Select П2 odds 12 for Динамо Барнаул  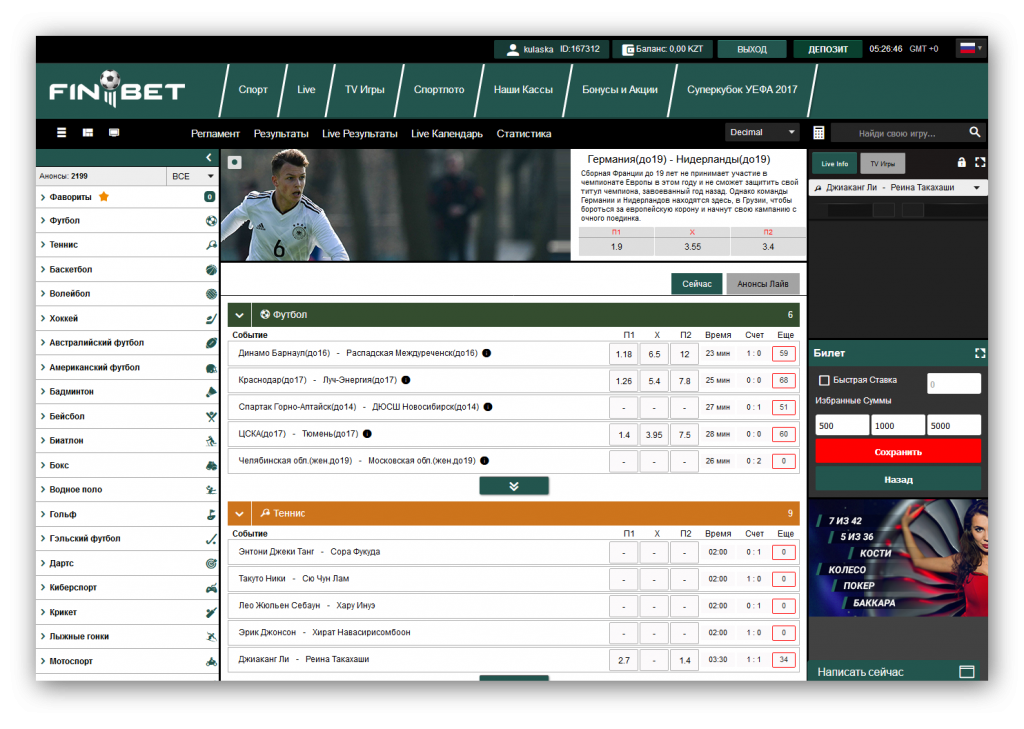[684, 354]
